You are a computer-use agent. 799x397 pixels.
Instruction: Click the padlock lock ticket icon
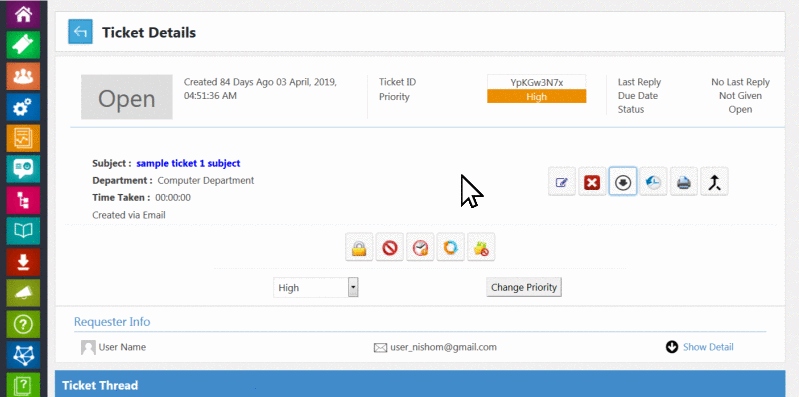[x=359, y=247]
